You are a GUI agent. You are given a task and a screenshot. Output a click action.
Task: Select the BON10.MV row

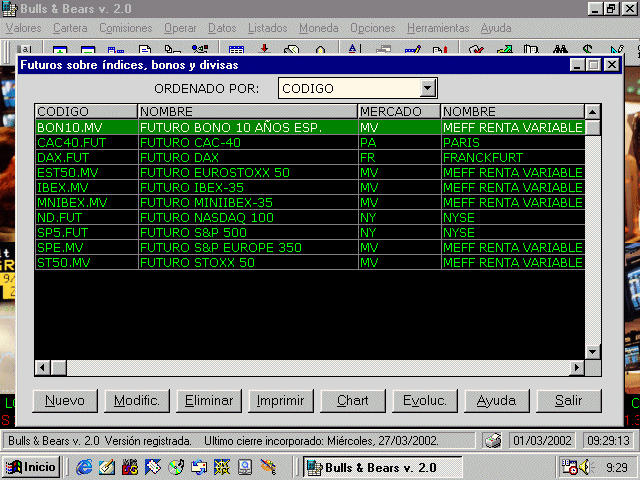(x=310, y=128)
